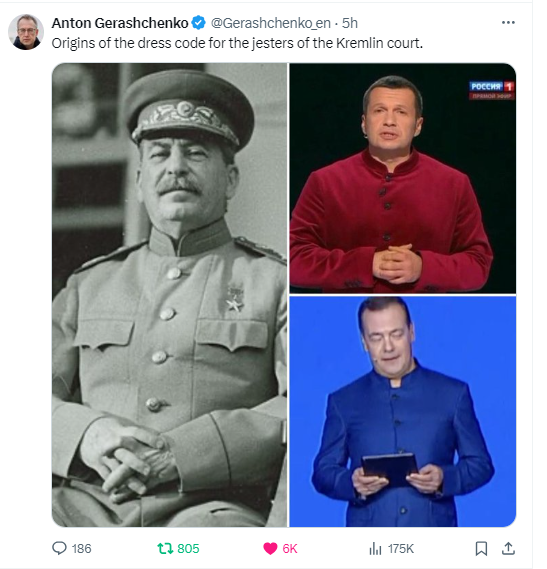Click the green retweet icon
The height and width of the screenshot is (569, 547).
(x=165, y=548)
